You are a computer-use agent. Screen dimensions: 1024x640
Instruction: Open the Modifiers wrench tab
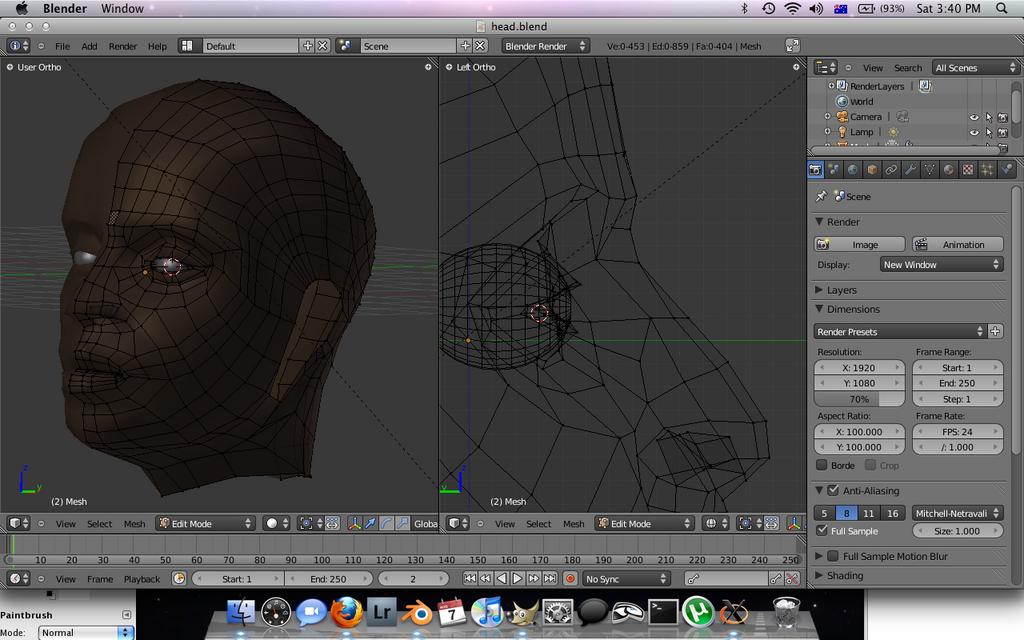click(910, 170)
